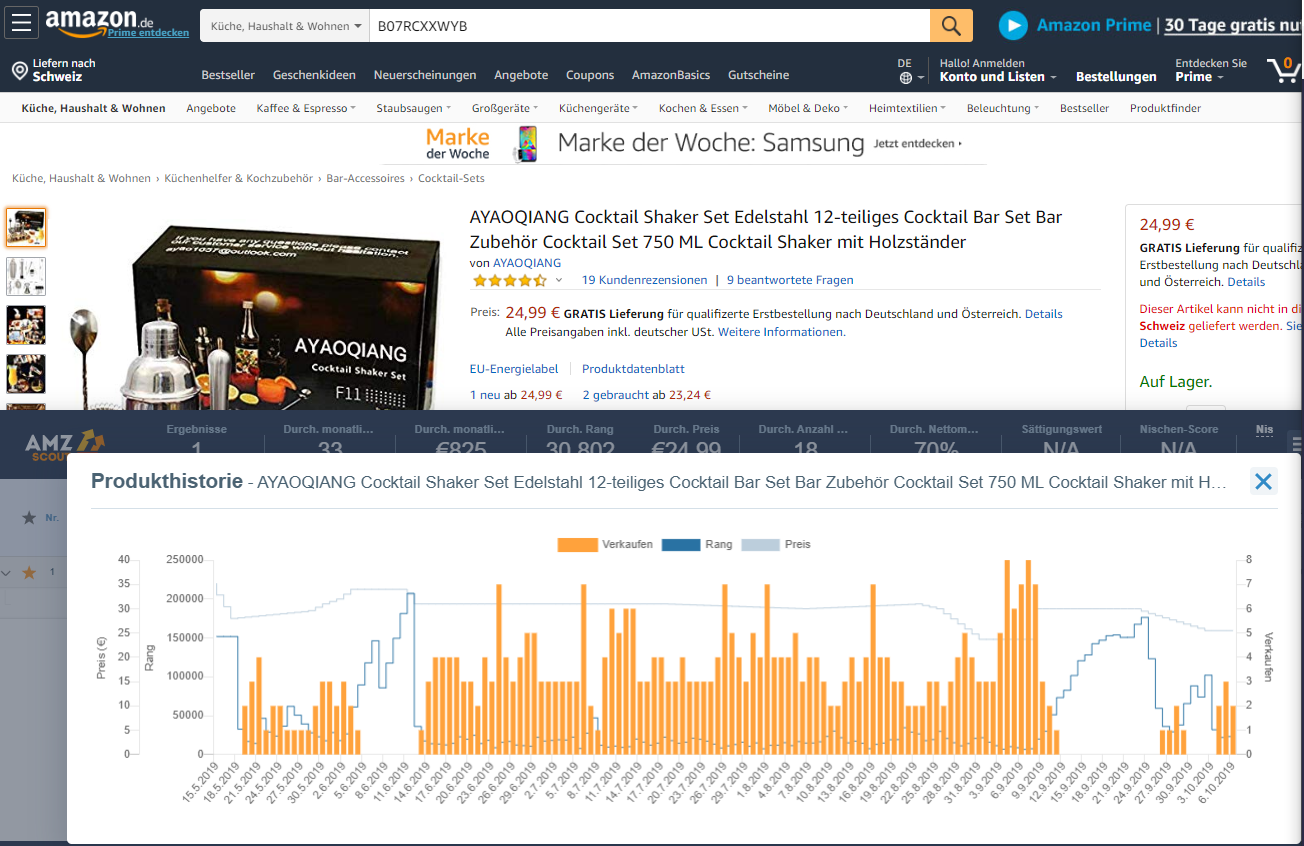
Task: Open Geschenkideen in the top navigation
Action: point(314,75)
